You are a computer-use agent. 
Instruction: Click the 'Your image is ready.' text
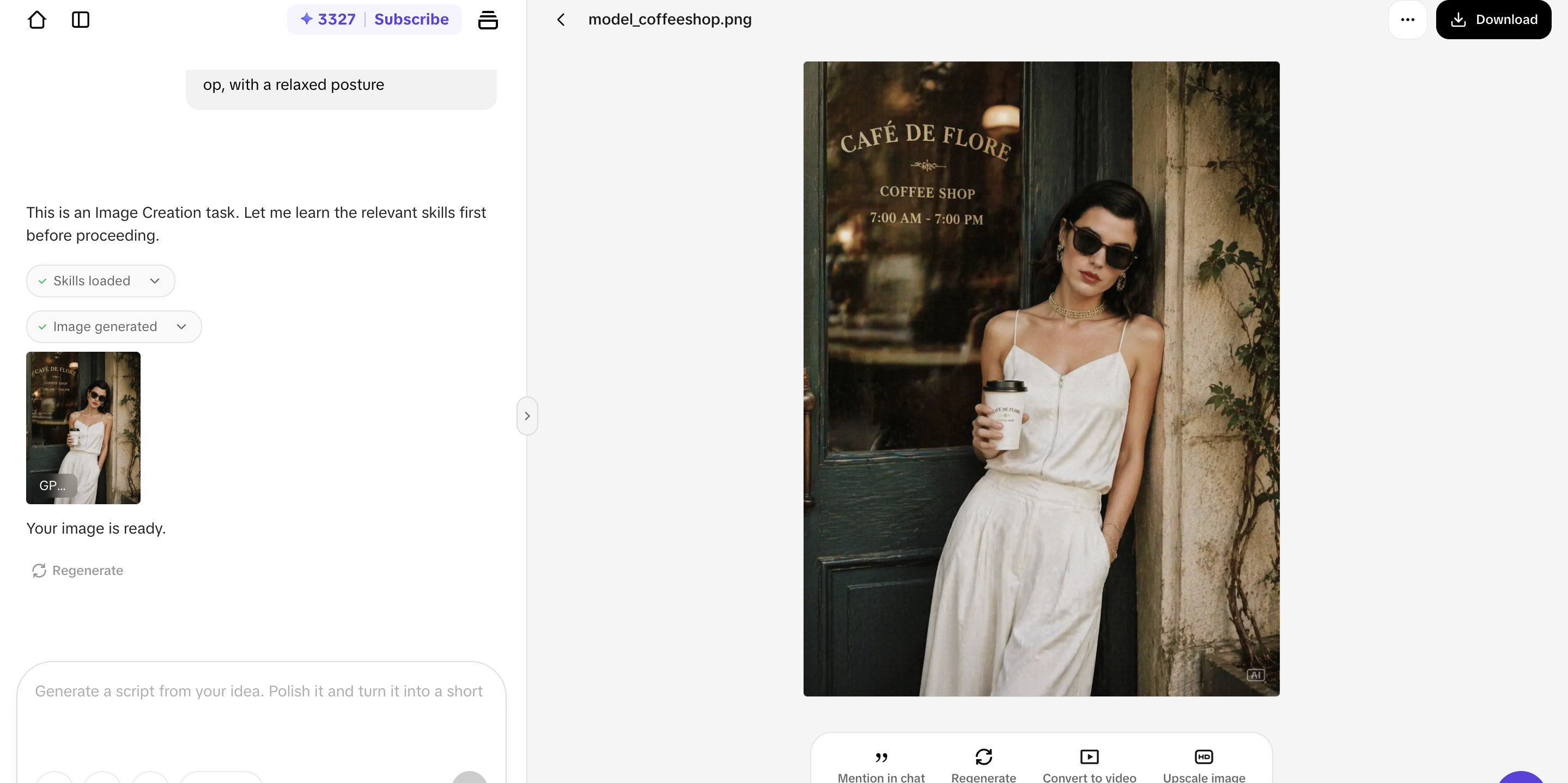tap(96, 528)
